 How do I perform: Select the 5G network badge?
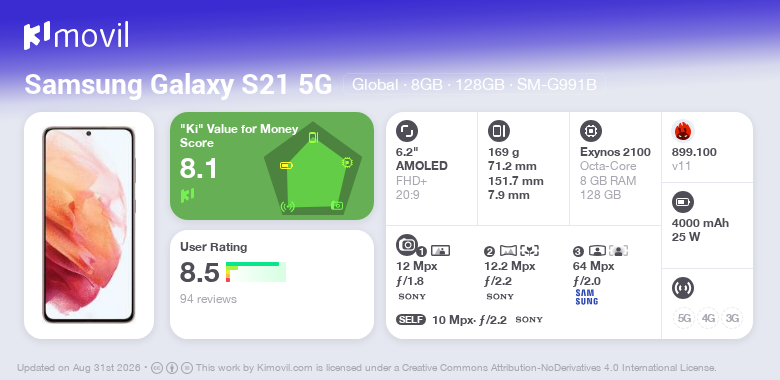point(684,318)
